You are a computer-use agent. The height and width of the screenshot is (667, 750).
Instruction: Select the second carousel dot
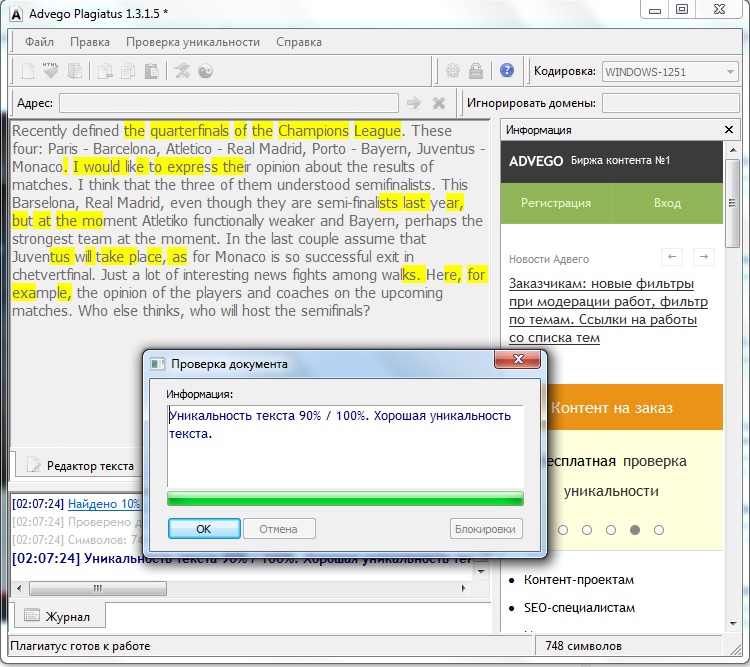(x=587, y=530)
